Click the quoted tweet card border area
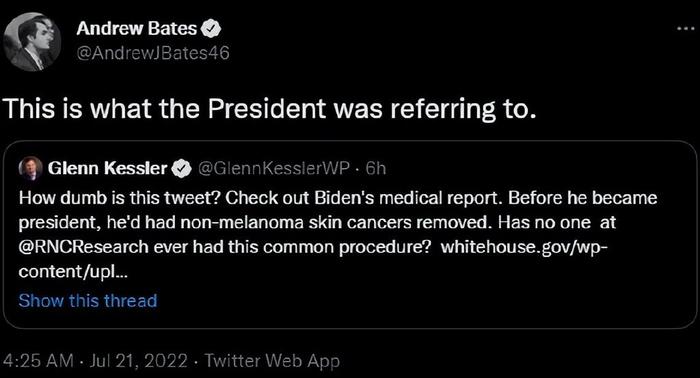Image resolution: width=700 pixels, height=378 pixels. 350,235
